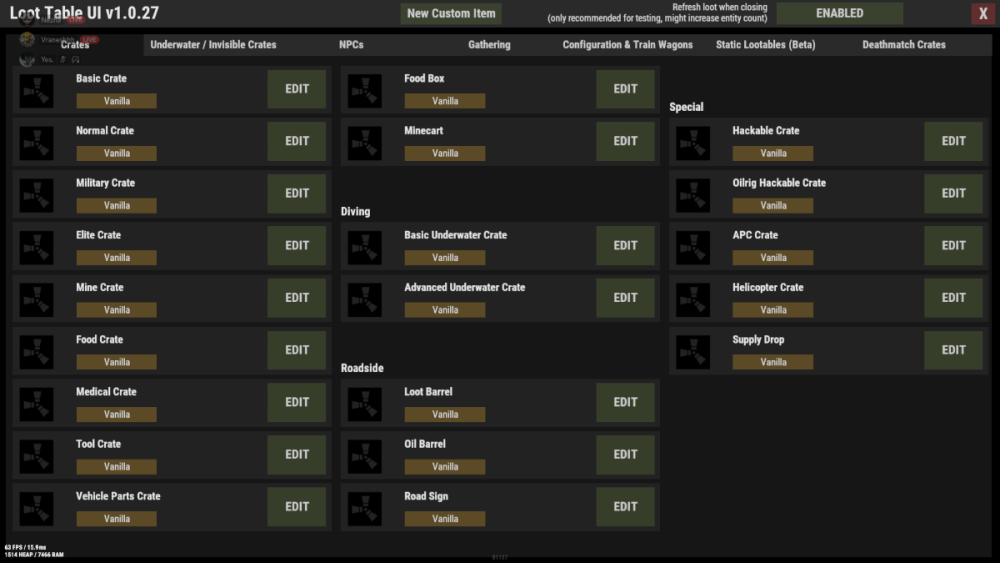
Task: Toggle the Vanilla label under Oil Barrel
Action: tap(445, 466)
